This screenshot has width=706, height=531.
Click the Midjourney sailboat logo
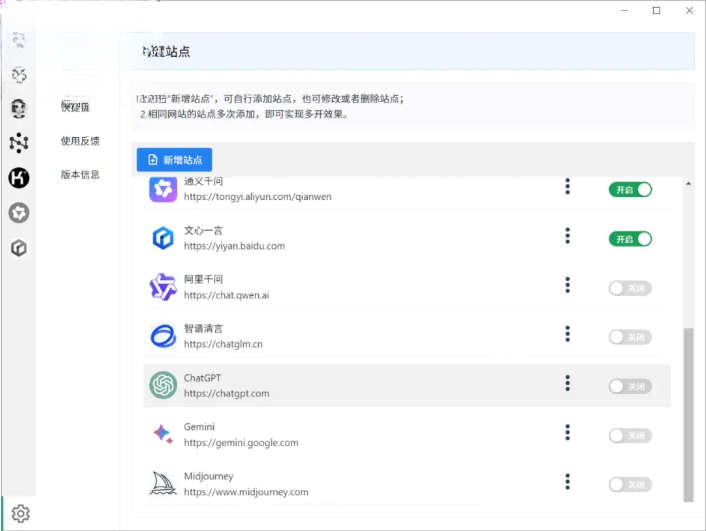coord(163,483)
